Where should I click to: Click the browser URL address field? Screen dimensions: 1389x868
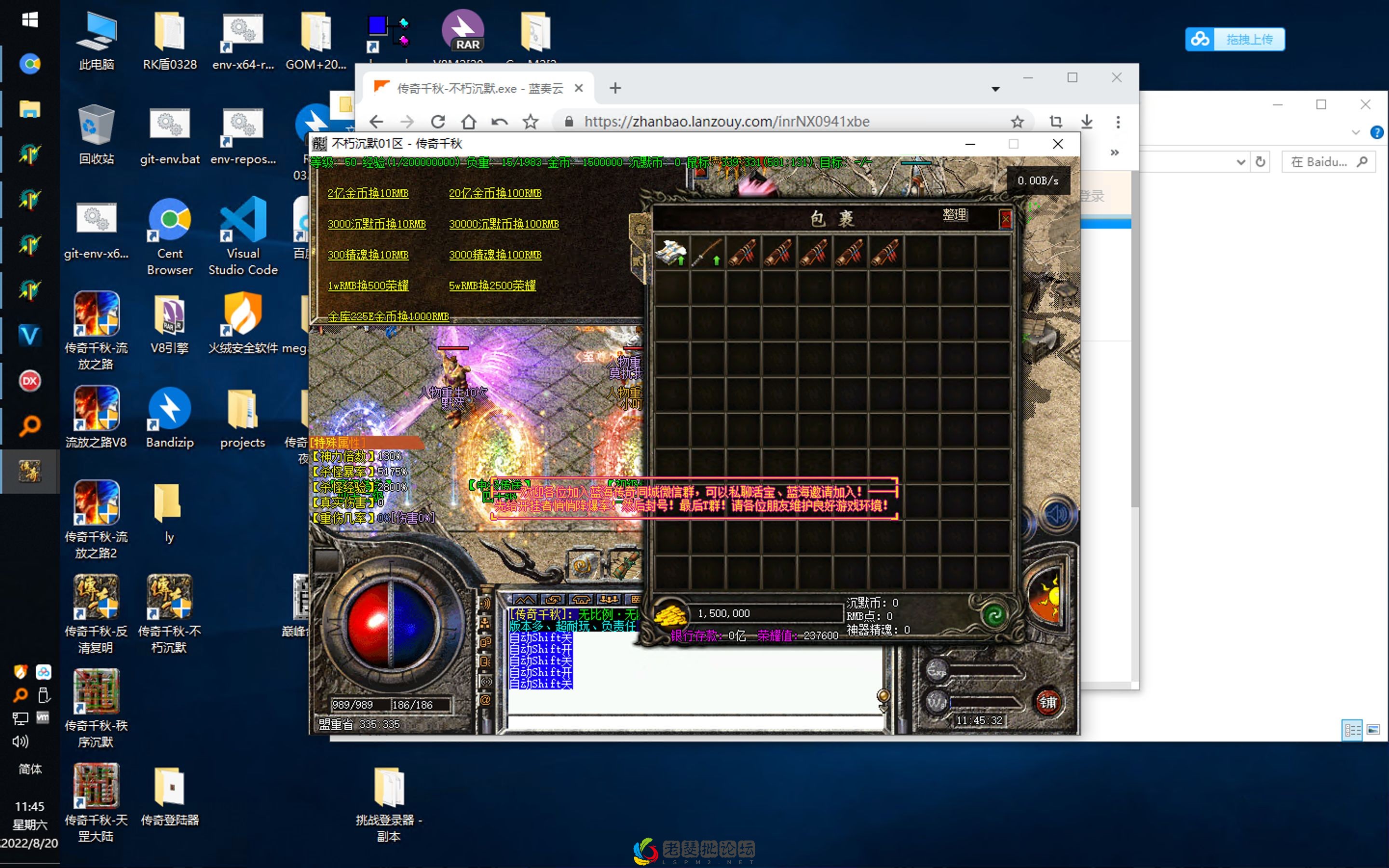[x=792, y=122]
